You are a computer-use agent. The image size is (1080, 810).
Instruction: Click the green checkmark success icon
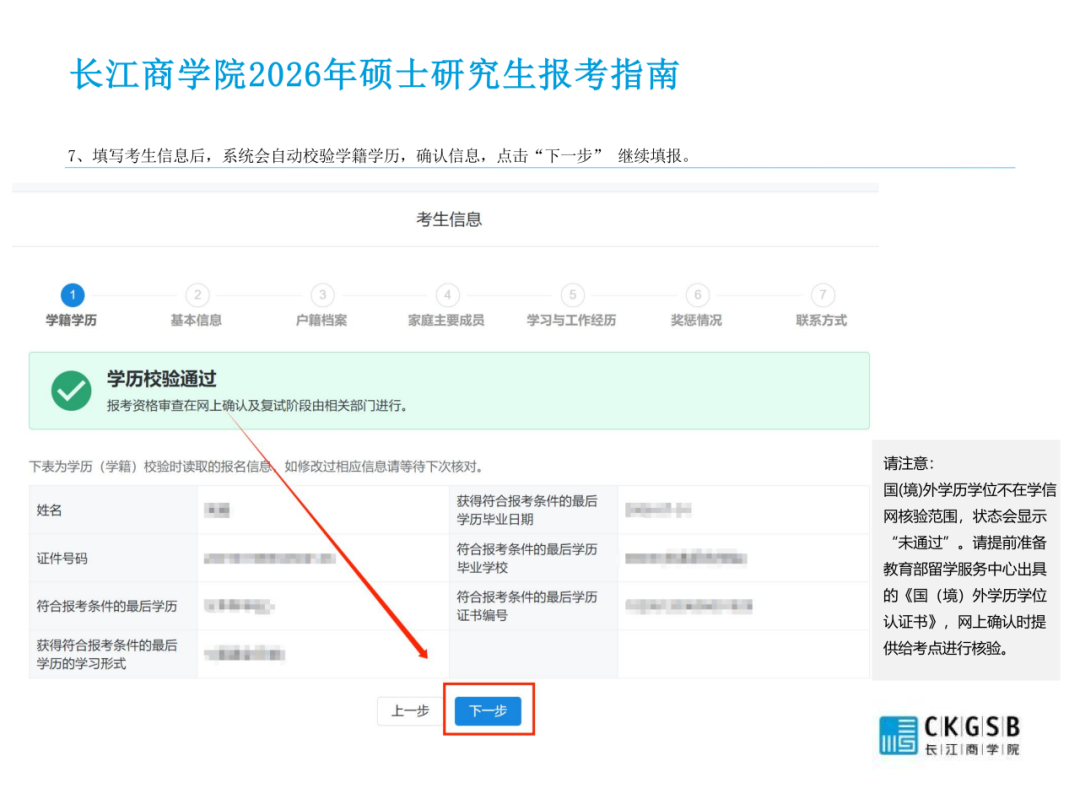tap(72, 391)
